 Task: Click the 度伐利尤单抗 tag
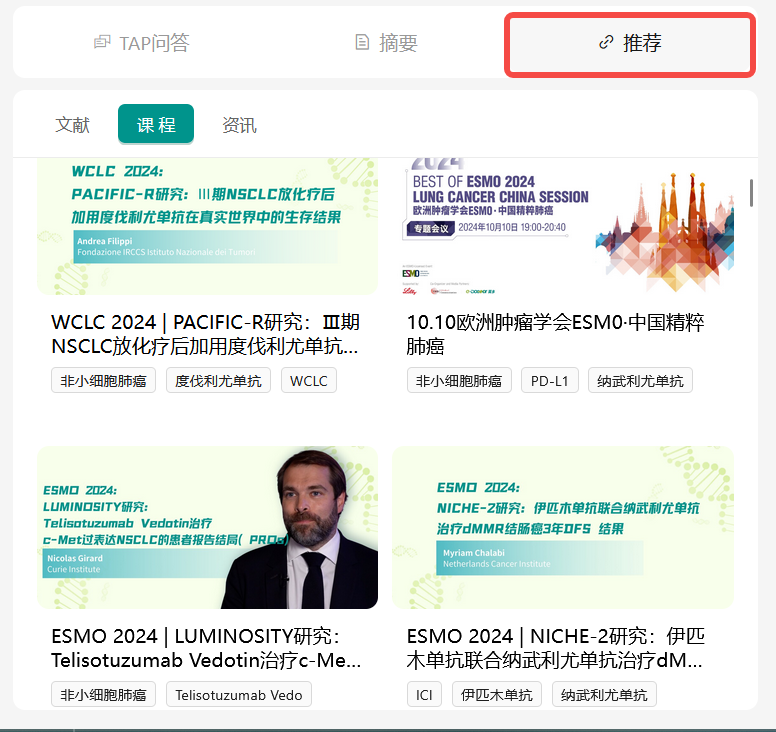pos(218,381)
